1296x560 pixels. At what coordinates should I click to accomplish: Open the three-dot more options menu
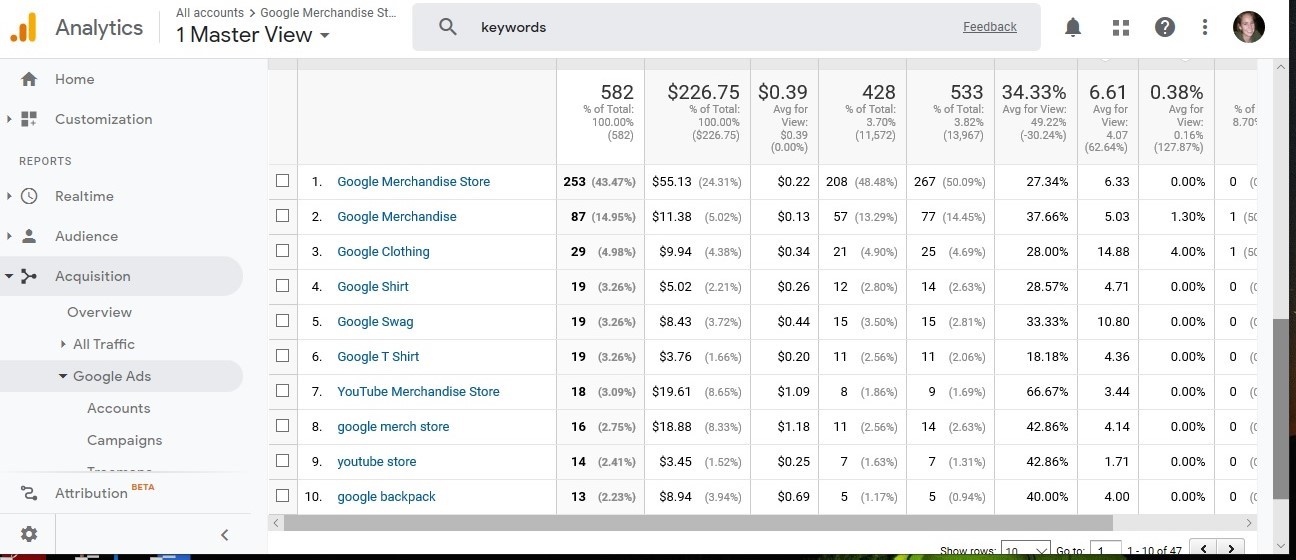coord(1205,28)
